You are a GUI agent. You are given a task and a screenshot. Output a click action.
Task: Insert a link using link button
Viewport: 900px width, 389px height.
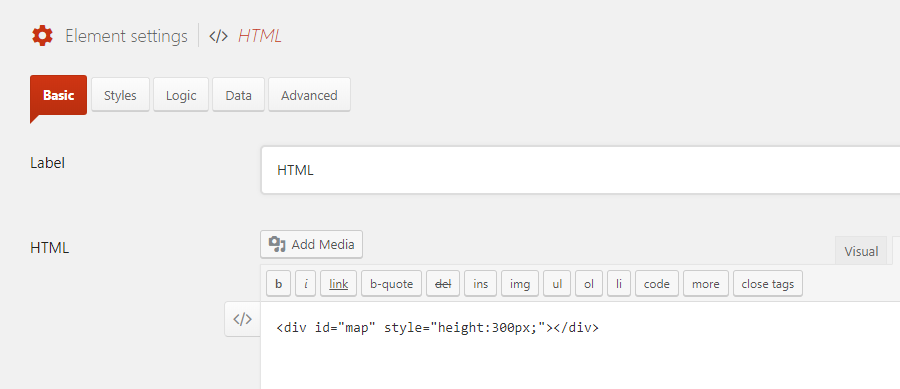pyautogui.click(x=339, y=283)
